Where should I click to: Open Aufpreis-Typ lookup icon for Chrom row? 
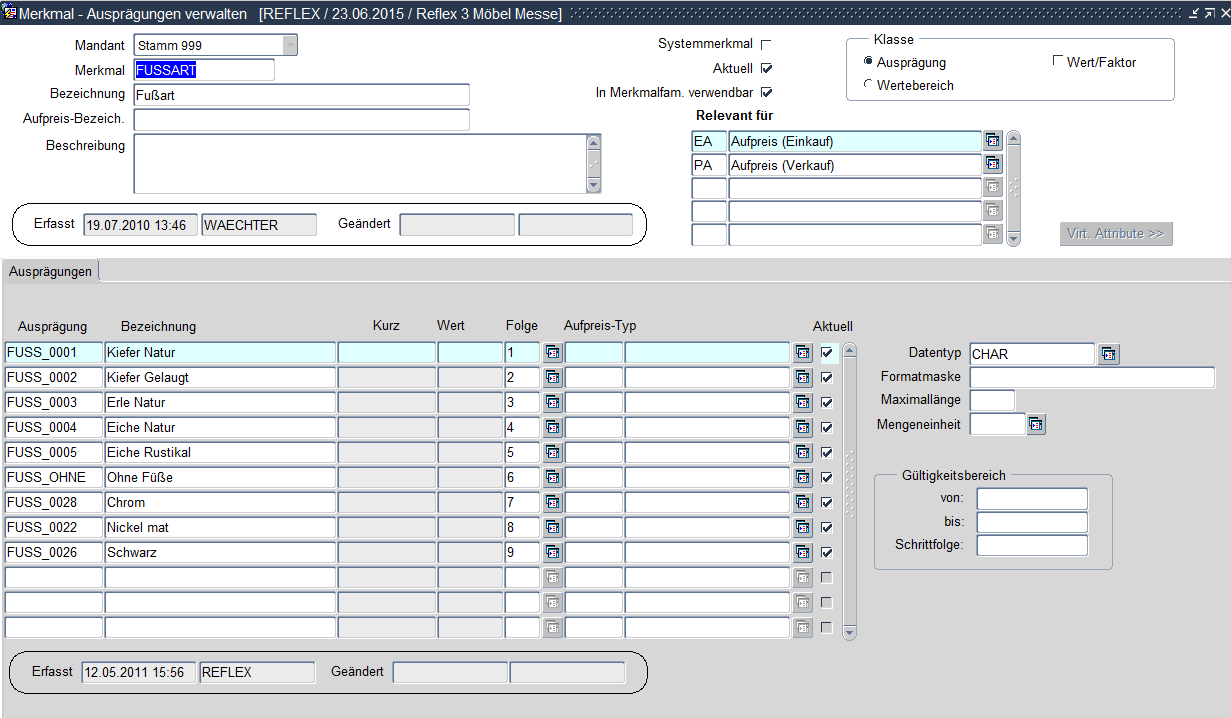click(x=802, y=502)
